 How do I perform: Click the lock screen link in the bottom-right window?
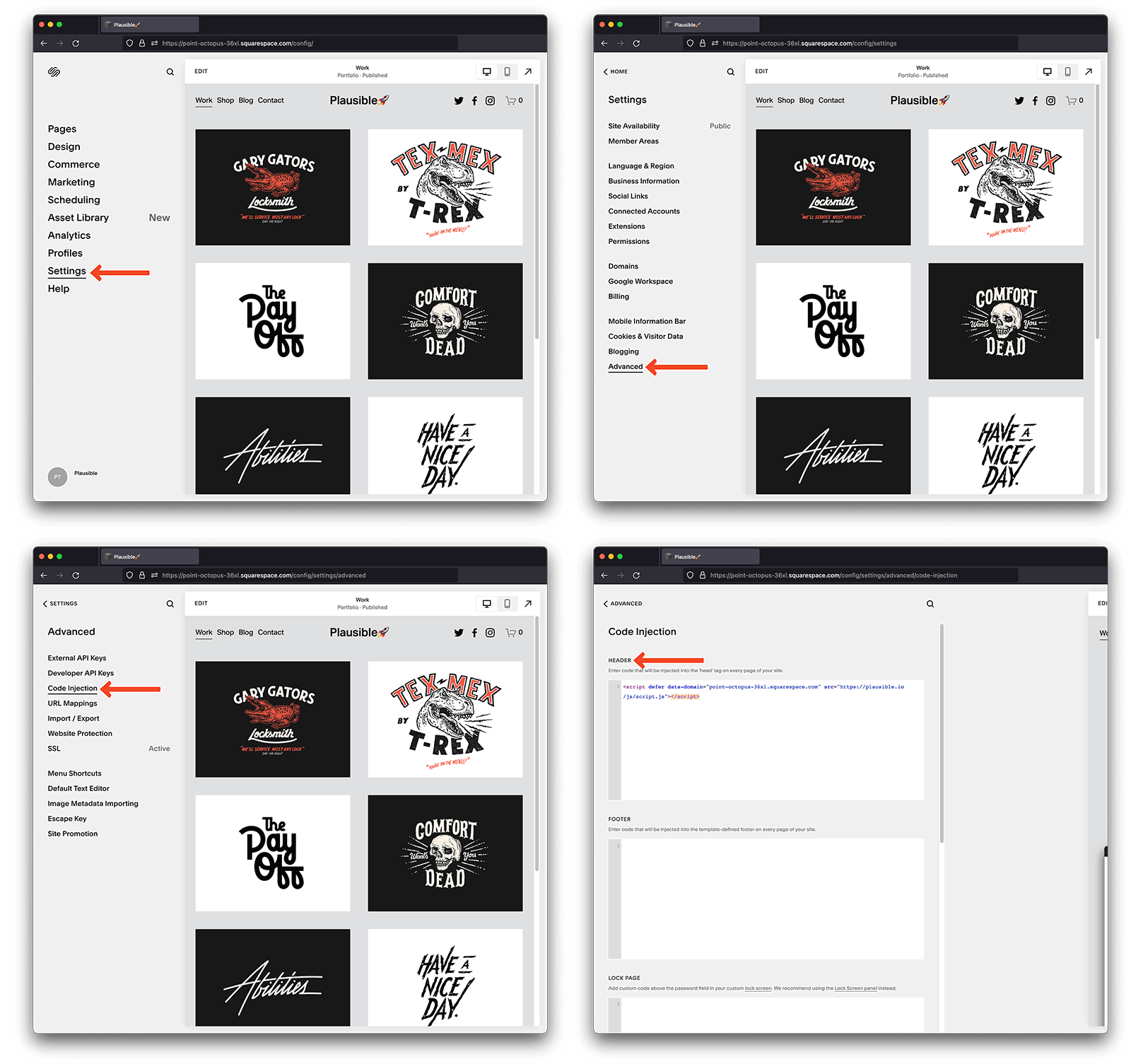tap(758, 988)
